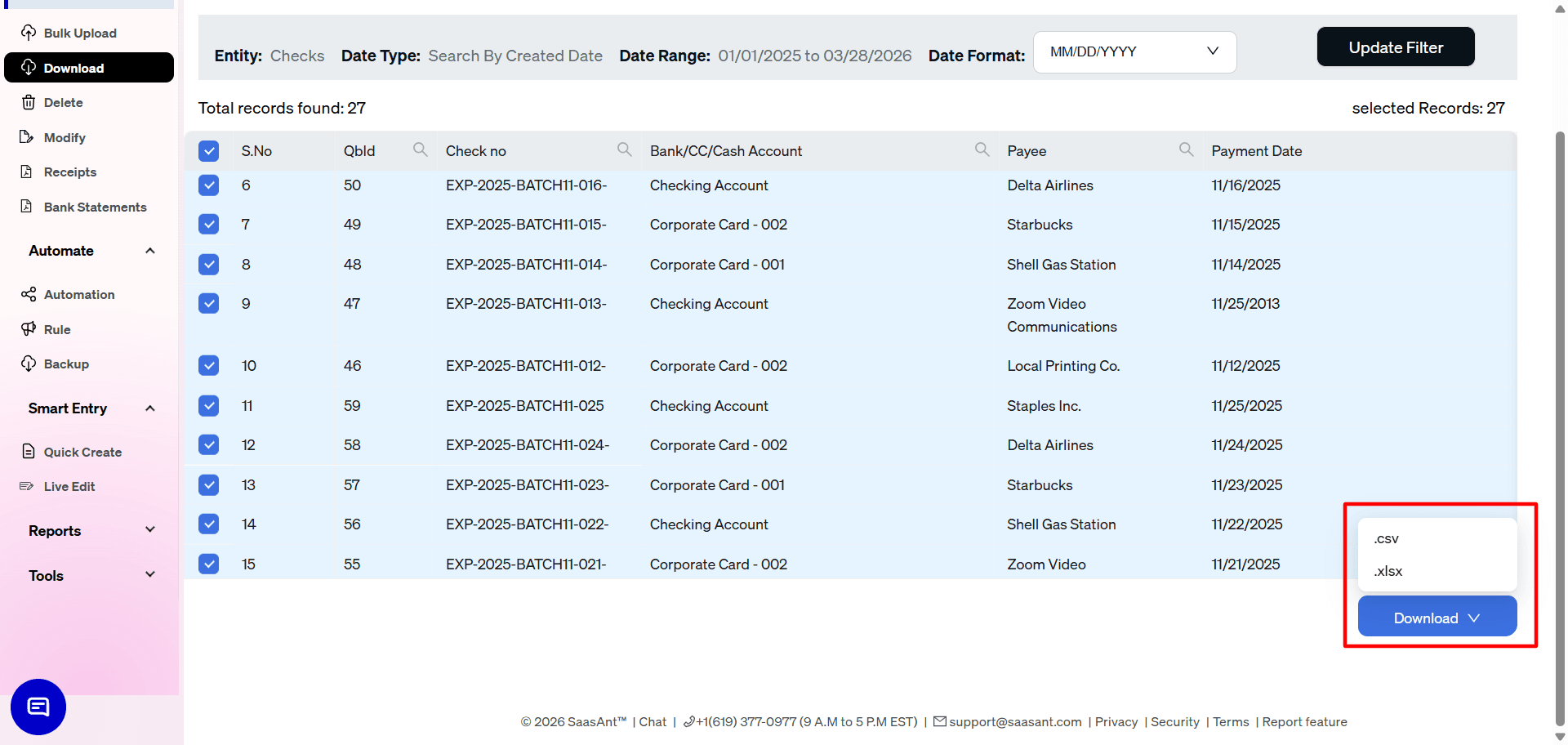Open the Backup option in the sidebar

coord(29,364)
